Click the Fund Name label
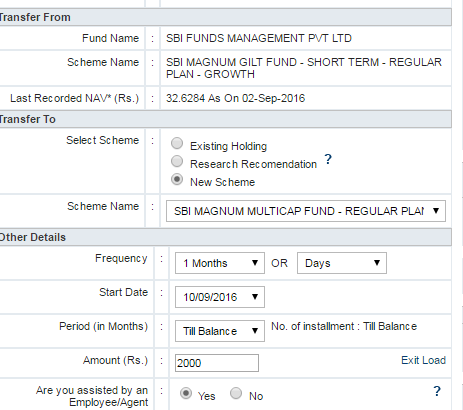Viewport: 463px width, 410px height. point(110,38)
